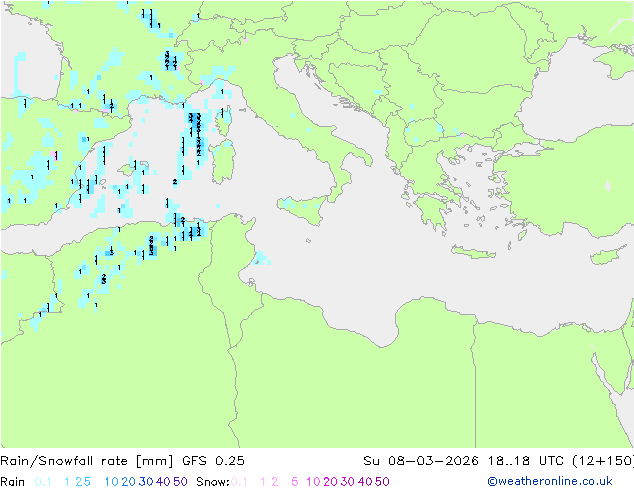Click the '18..18 UTC' time text
The image size is (634, 490).
click(x=526, y=461)
